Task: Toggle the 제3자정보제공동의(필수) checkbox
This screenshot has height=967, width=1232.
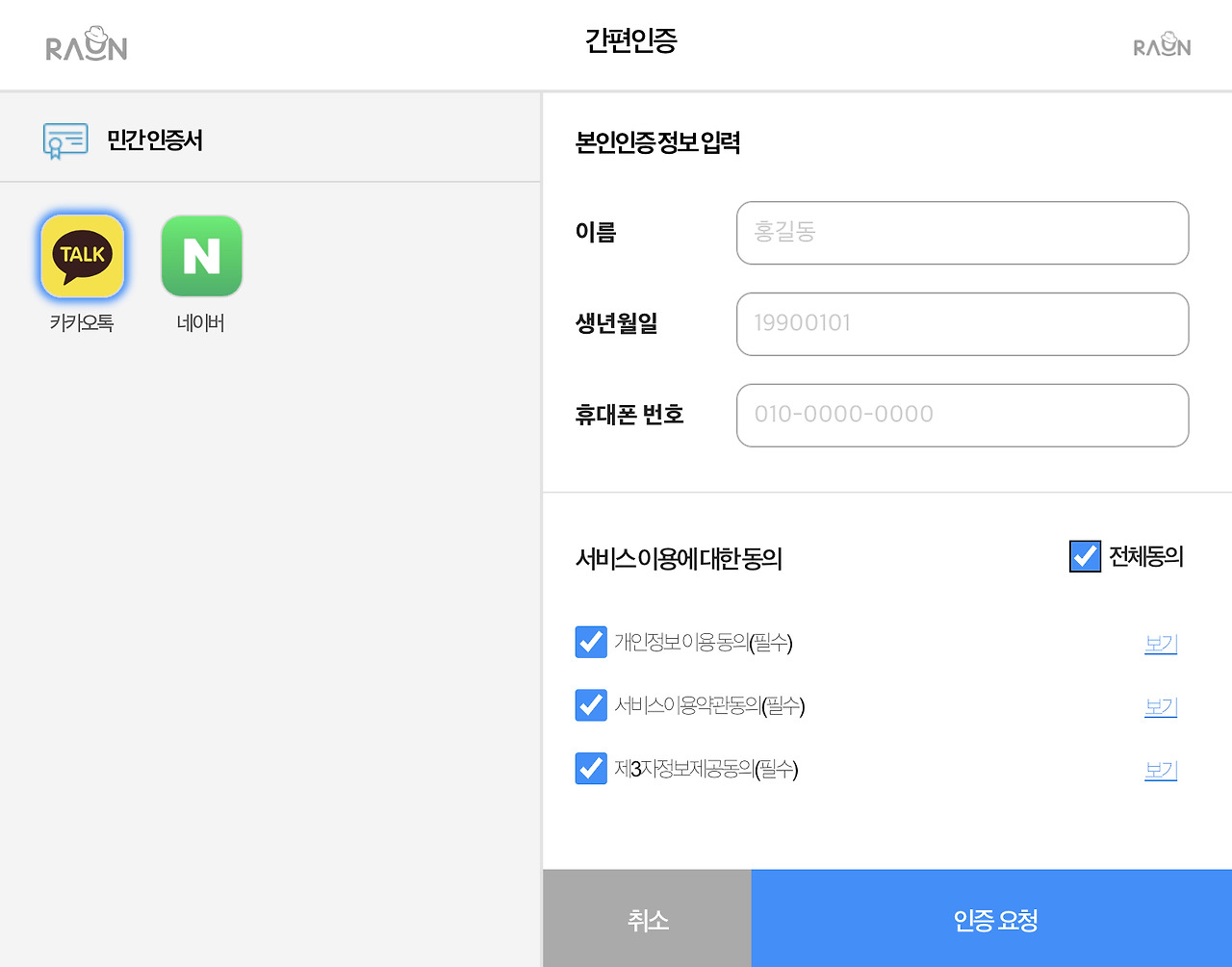Action: [x=591, y=769]
